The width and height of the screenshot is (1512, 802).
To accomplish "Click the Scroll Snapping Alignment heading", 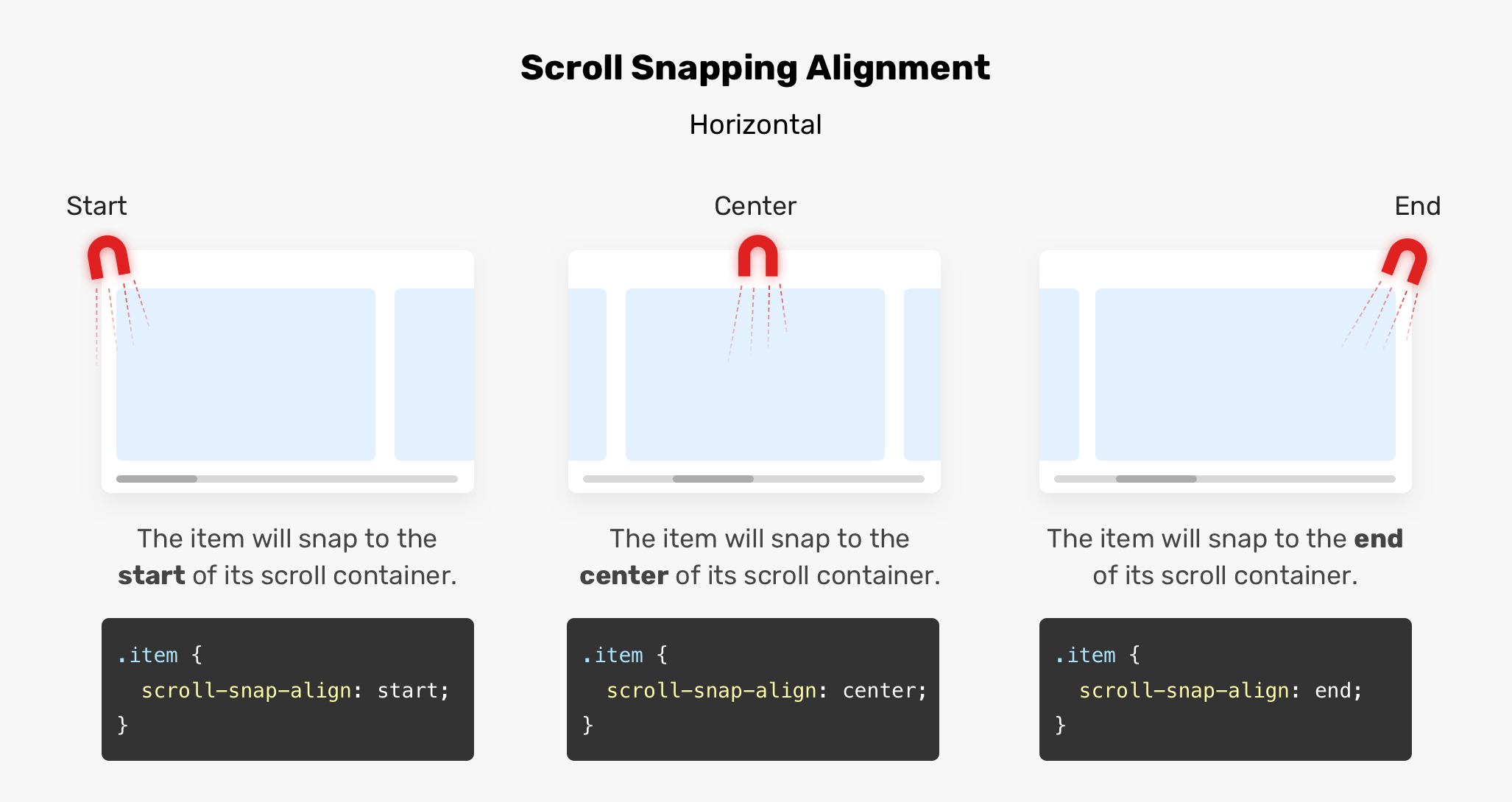I will click(x=755, y=68).
